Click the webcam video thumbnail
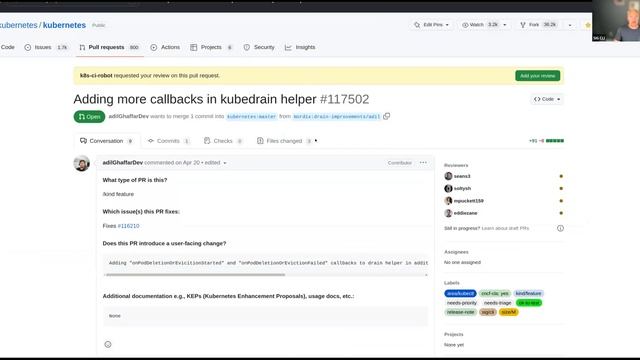The height and width of the screenshot is (360, 640). 616,20
